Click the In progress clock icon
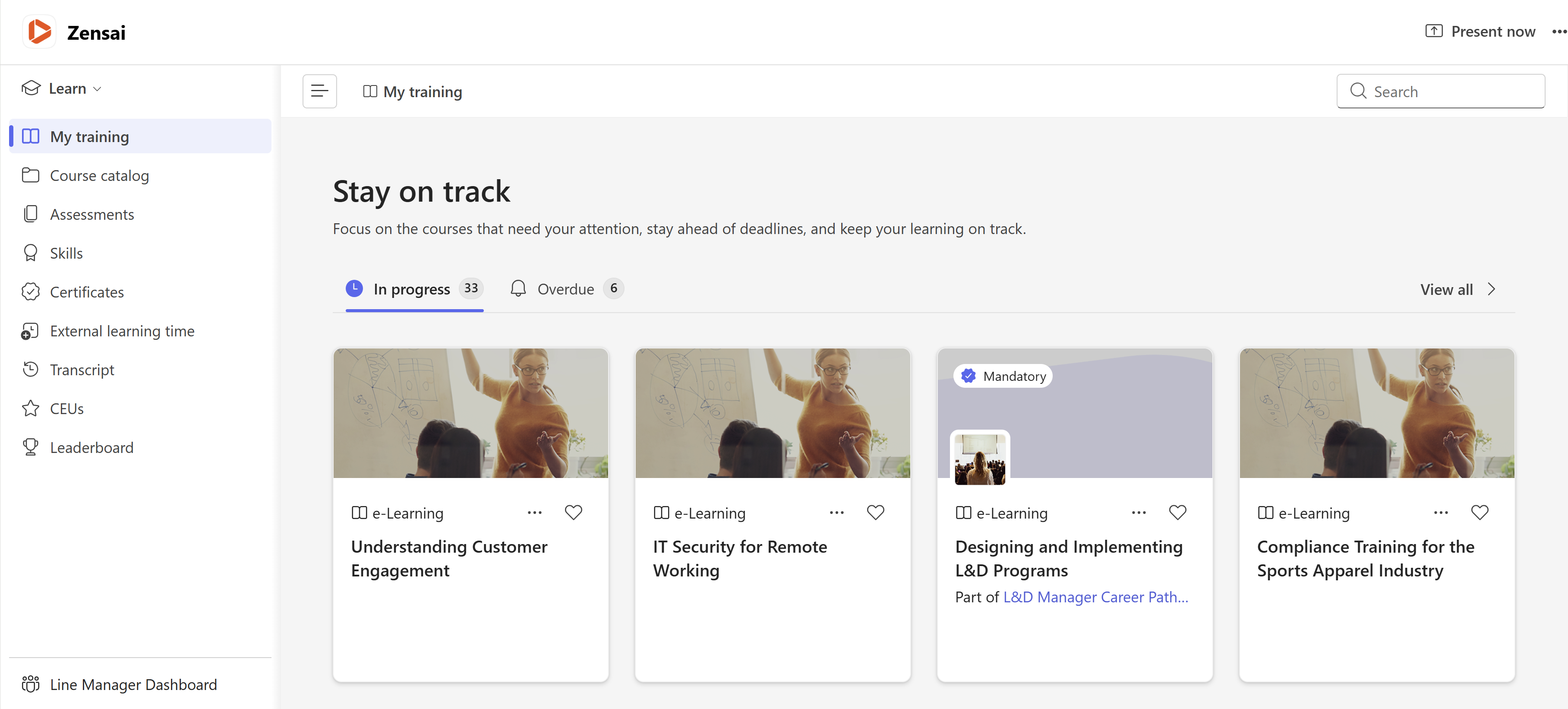Screen dimensions: 1568x709 coord(354,289)
